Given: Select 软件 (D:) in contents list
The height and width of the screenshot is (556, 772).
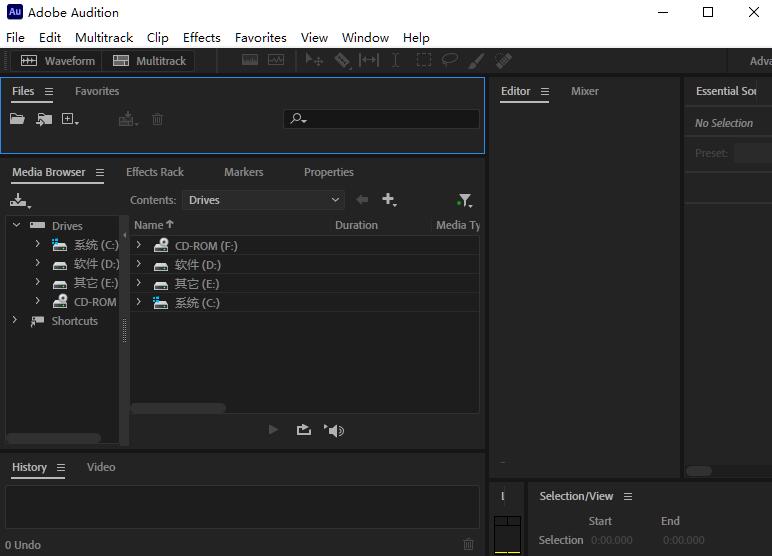Looking at the screenshot, I should 305,265.
